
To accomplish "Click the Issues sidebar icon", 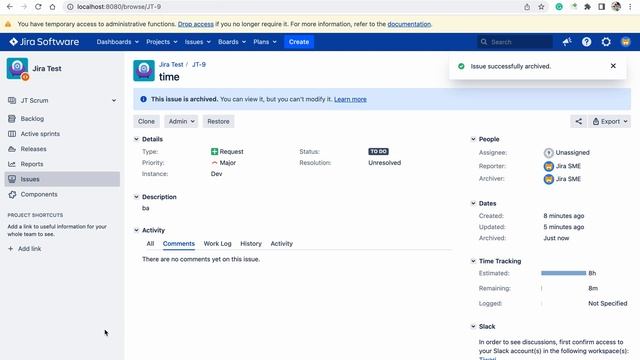I will click(x=12, y=179).
